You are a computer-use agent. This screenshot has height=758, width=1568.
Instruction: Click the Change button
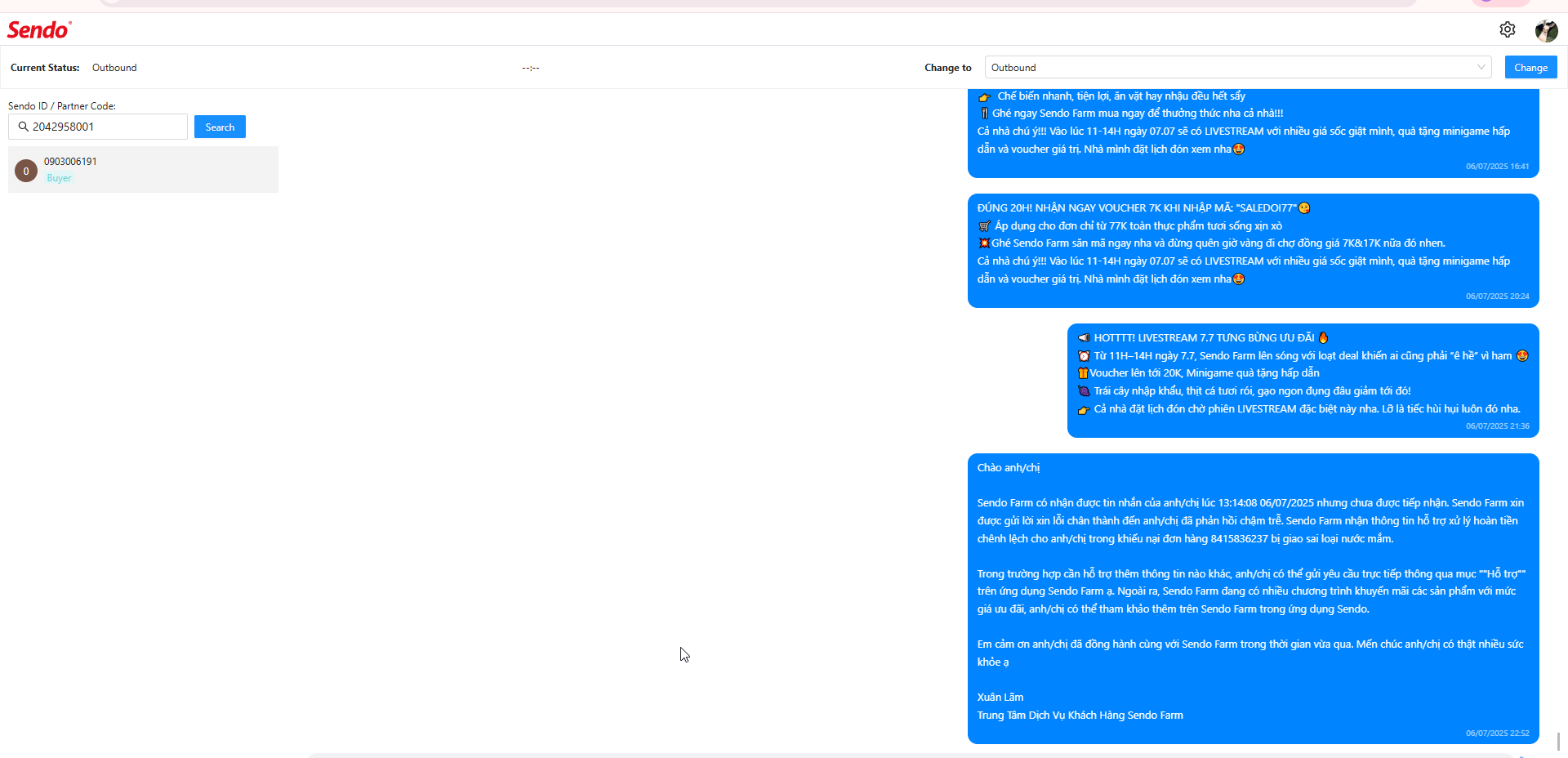[x=1530, y=67]
